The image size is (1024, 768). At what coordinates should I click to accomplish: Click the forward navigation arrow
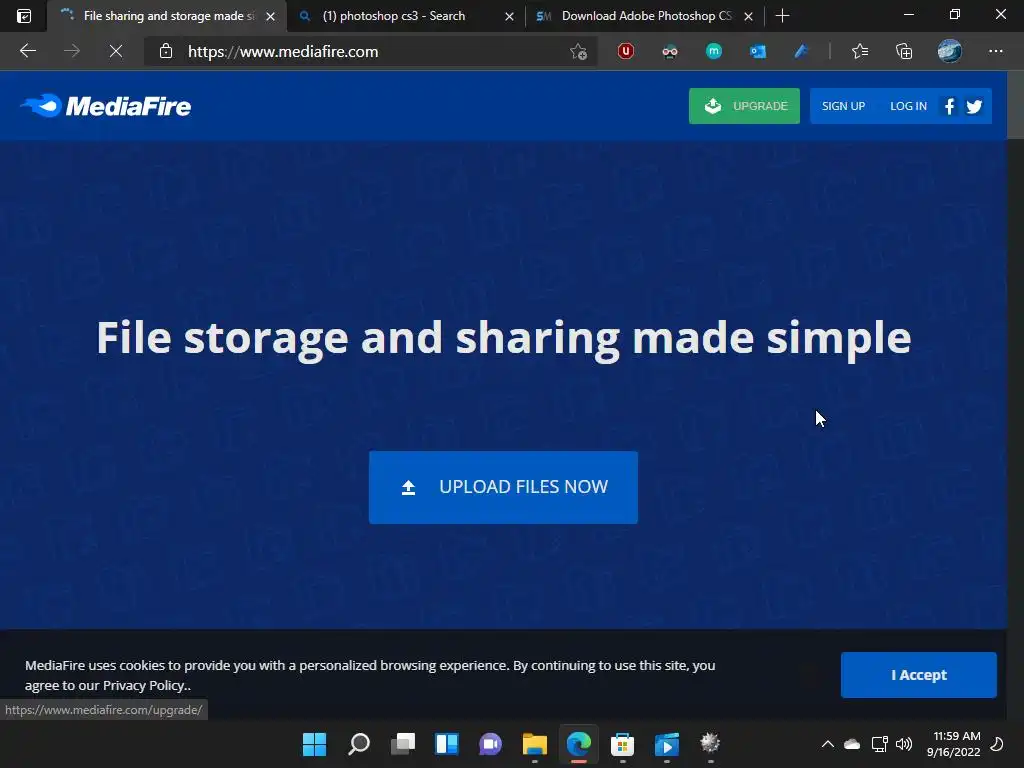(72, 51)
